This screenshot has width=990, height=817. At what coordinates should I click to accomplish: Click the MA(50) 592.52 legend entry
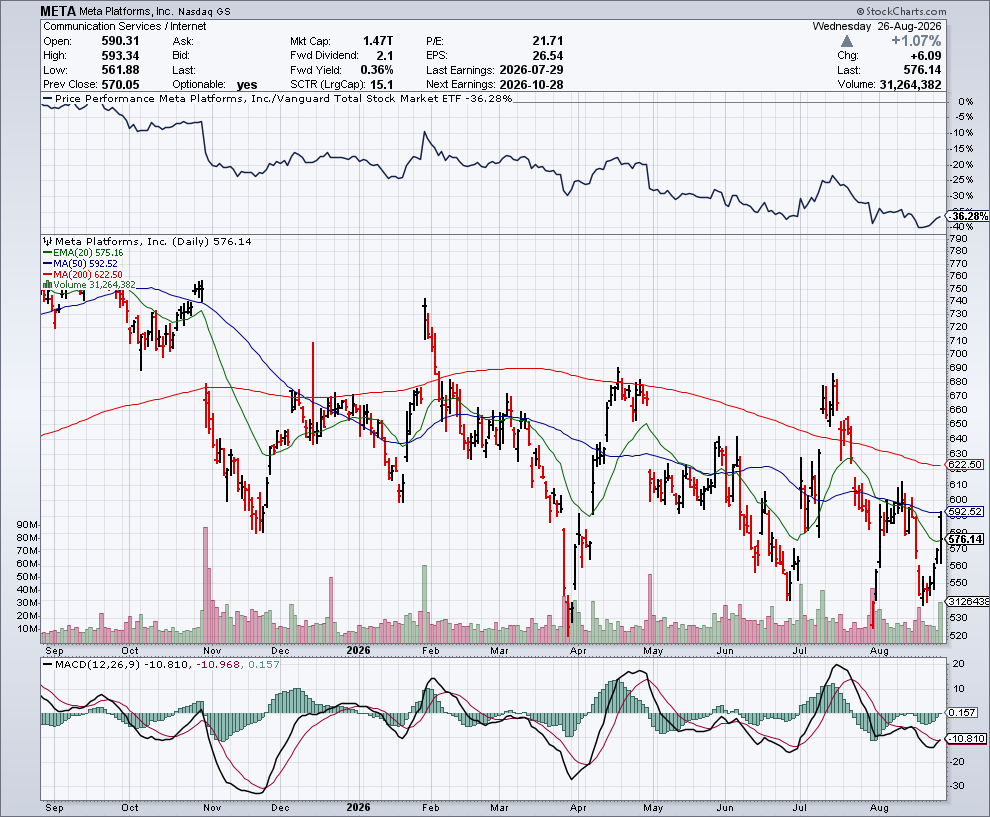pyautogui.click(x=80, y=263)
